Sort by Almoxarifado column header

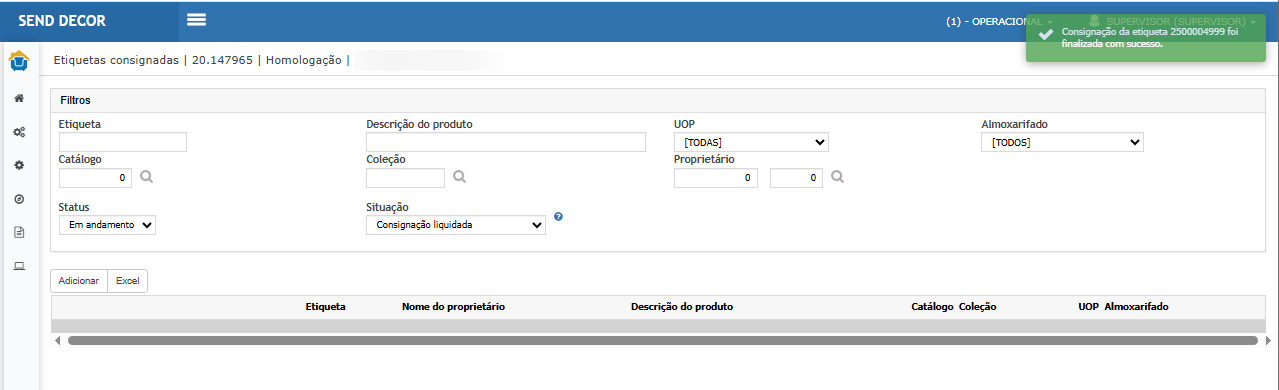point(1136,306)
